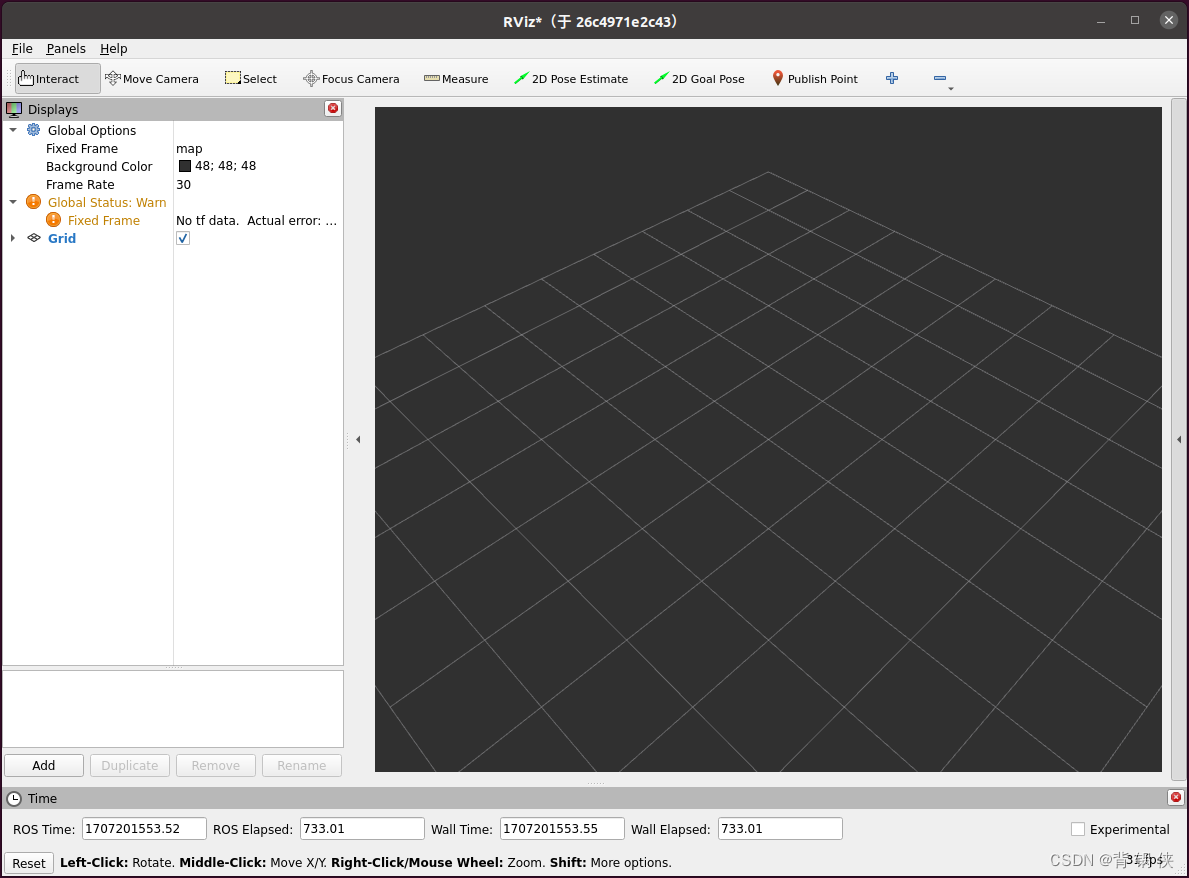Select the Interact tool
This screenshot has height=878, width=1189.
(x=58, y=79)
